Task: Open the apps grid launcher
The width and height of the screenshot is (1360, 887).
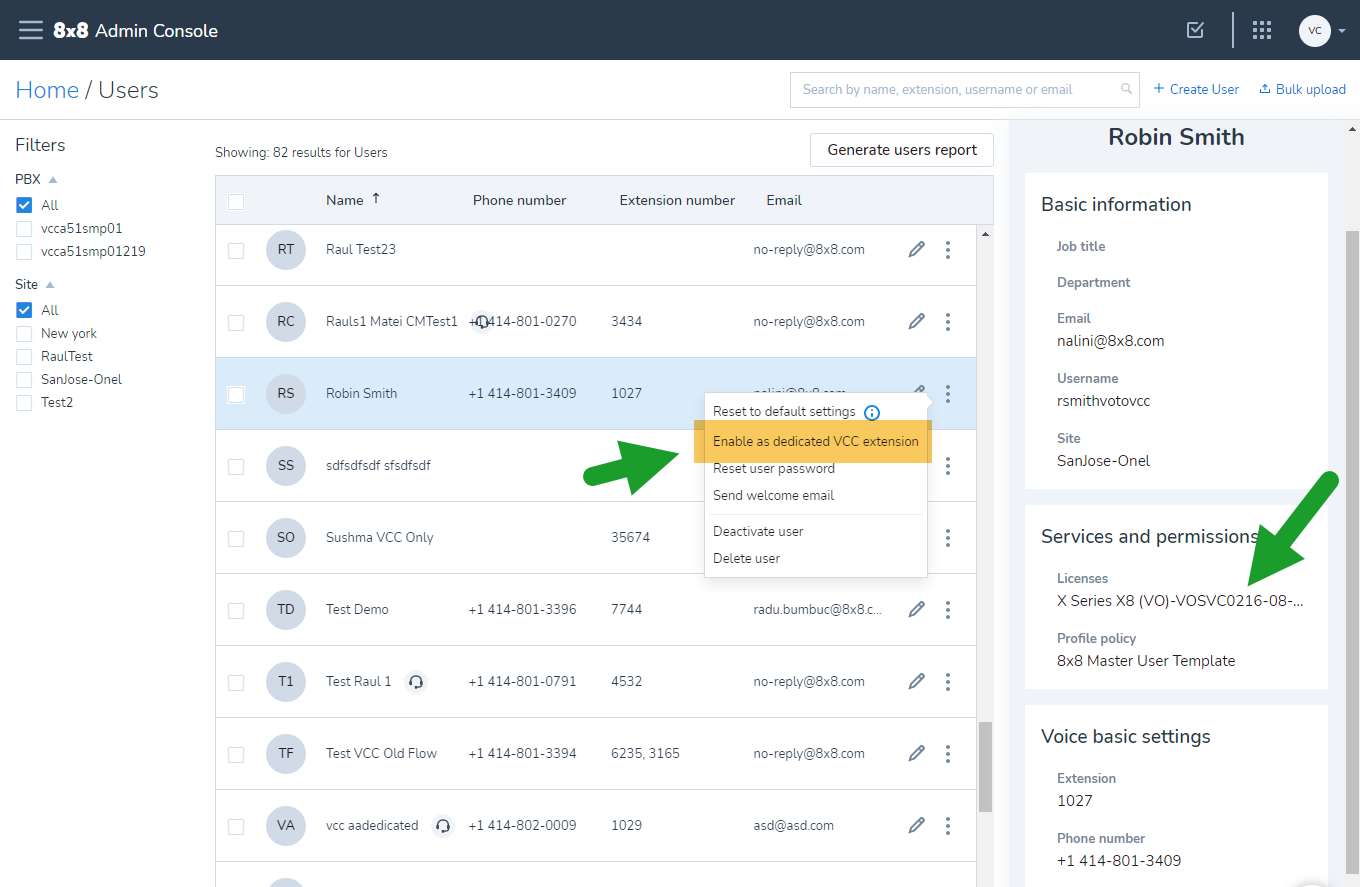Action: click(1262, 30)
